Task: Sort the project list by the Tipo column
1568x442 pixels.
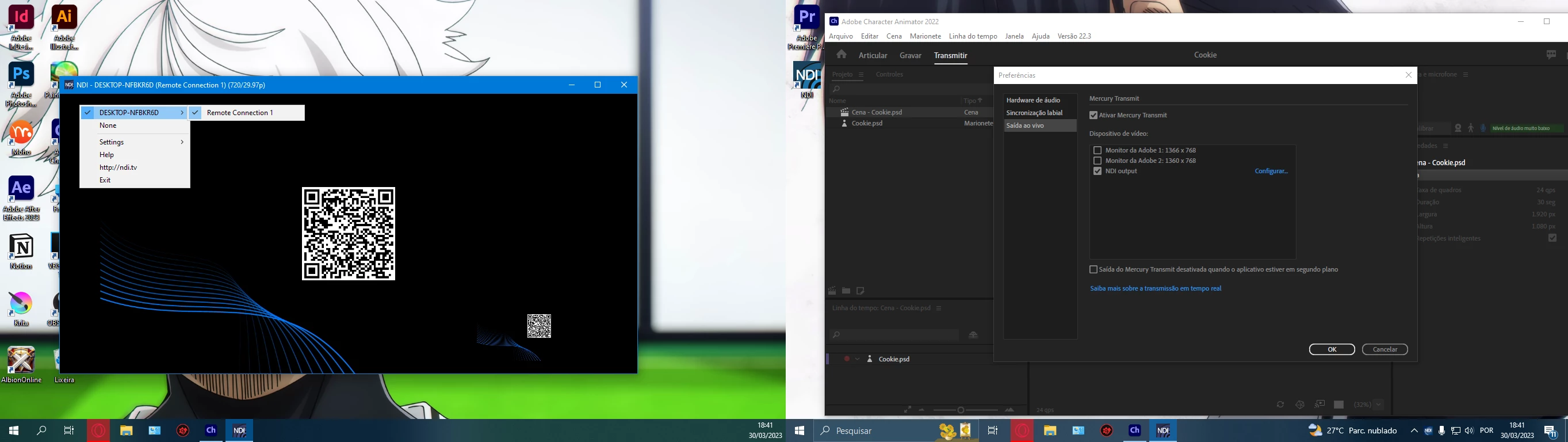Action: [972, 101]
